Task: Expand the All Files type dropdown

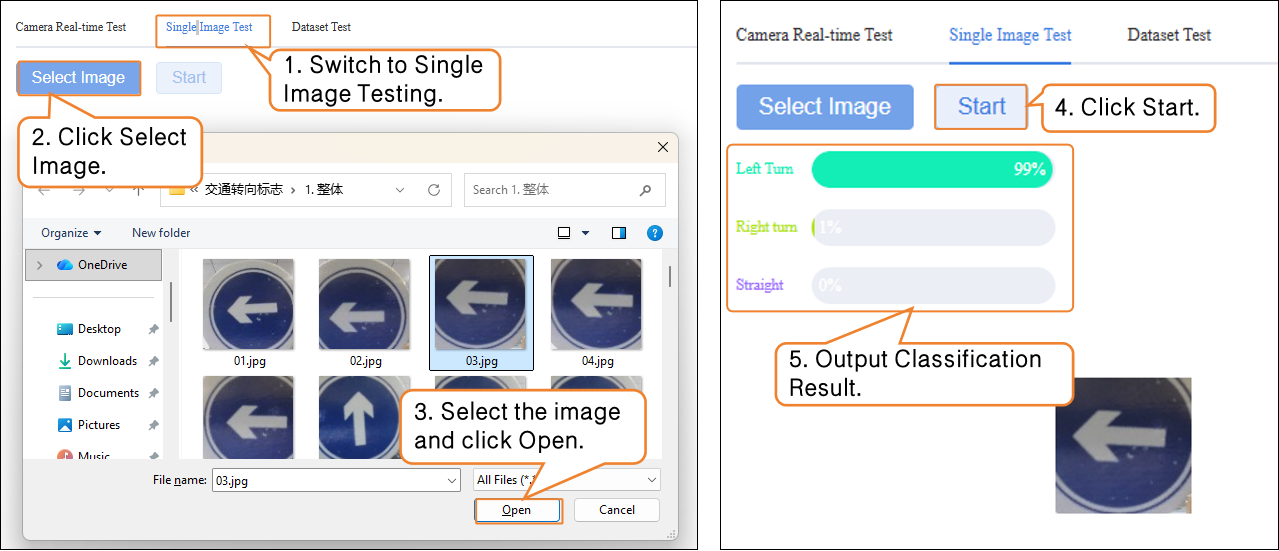Action: click(x=652, y=480)
